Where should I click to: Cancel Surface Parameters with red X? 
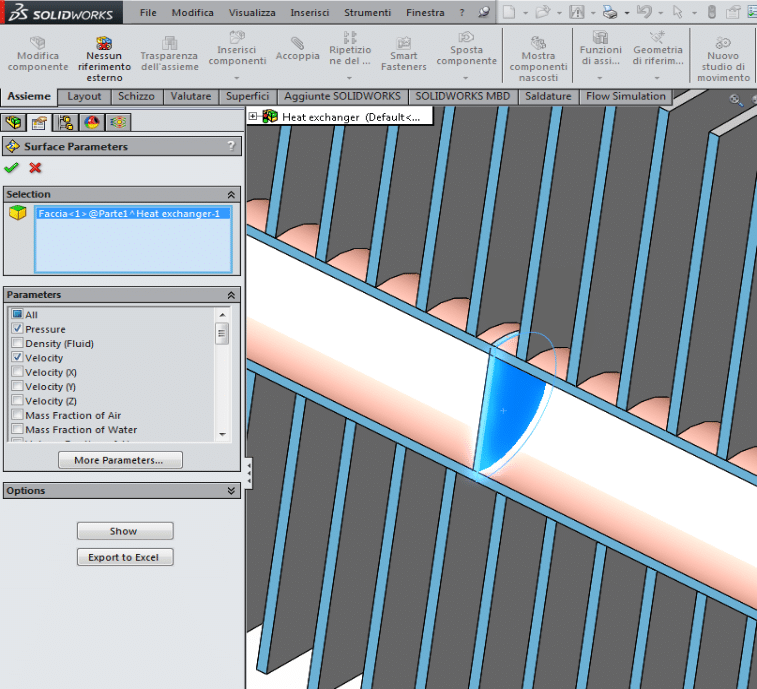pyautogui.click(x=35, y=168)
